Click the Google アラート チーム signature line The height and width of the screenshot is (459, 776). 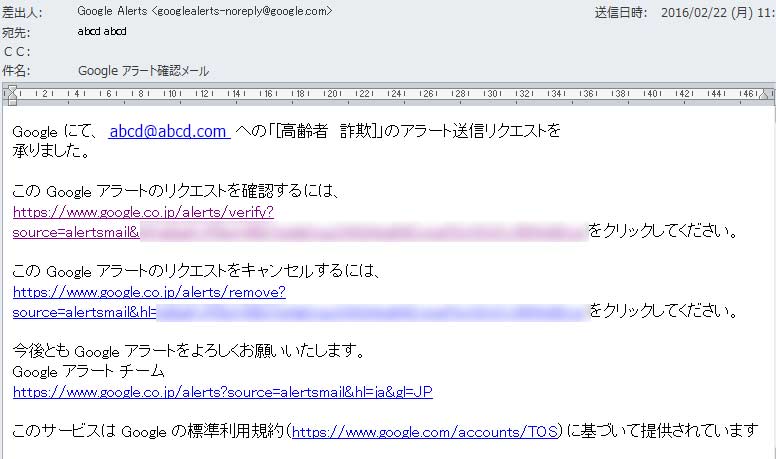(89, 371)
